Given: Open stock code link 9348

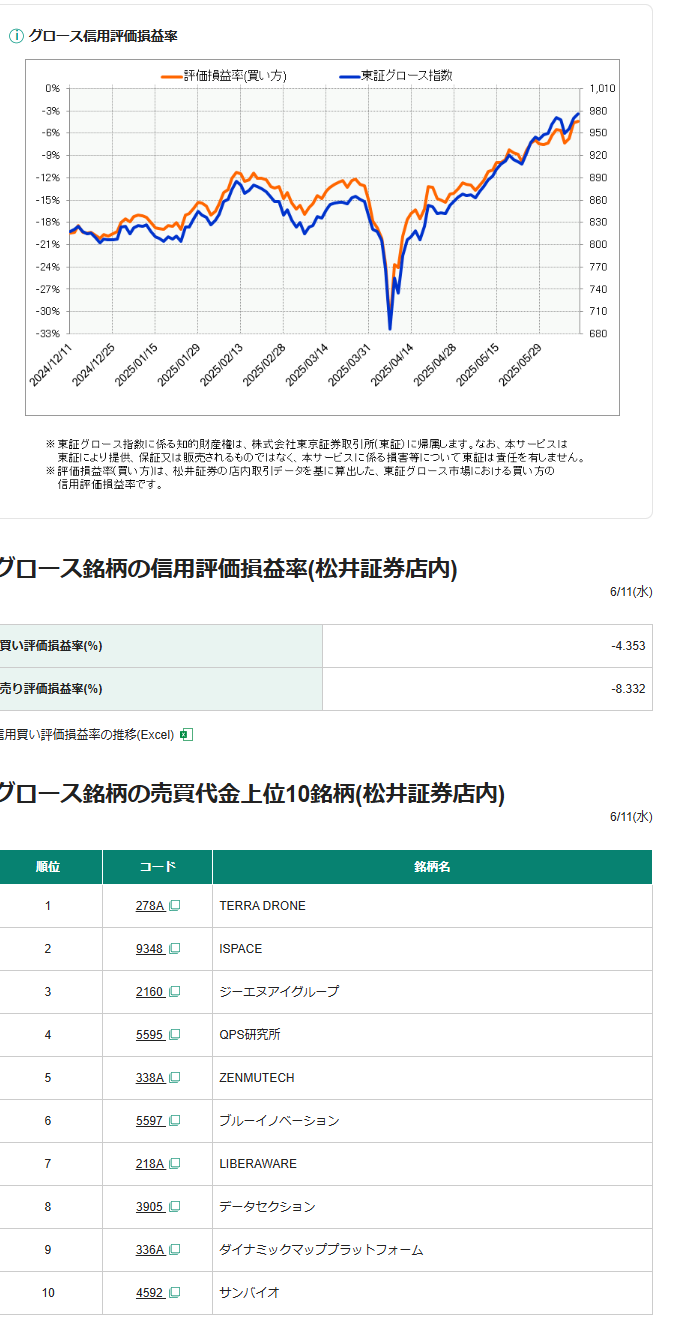Looking at the screenshot, I should click(150, 949).
